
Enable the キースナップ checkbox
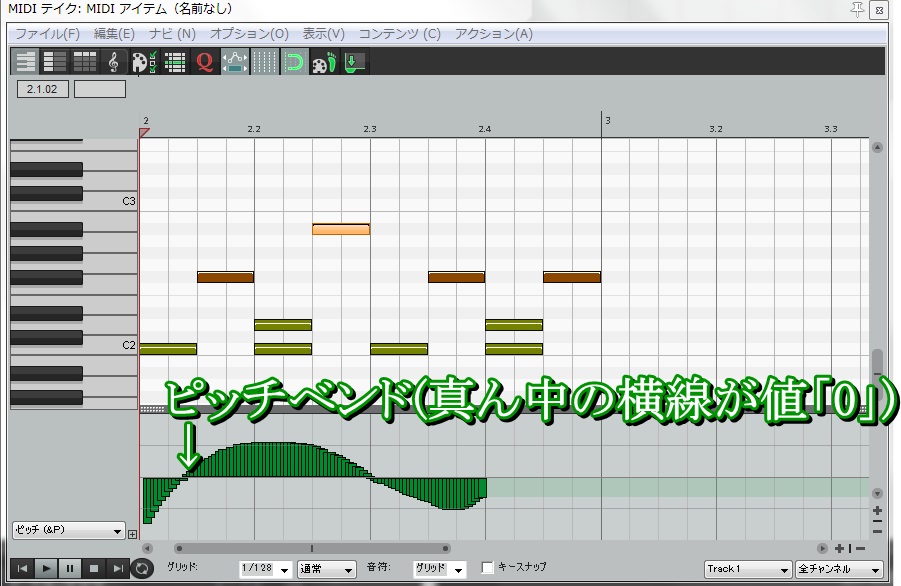pyautogui.click(x=487, y=568)
